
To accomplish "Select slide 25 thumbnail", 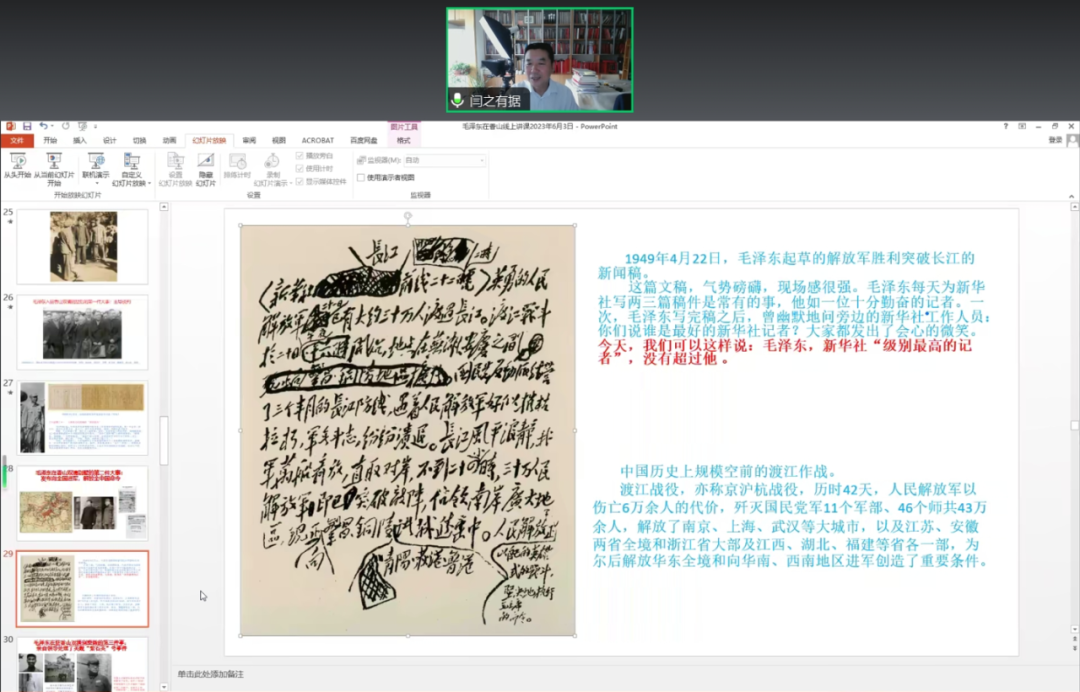I will pos(83,247).
